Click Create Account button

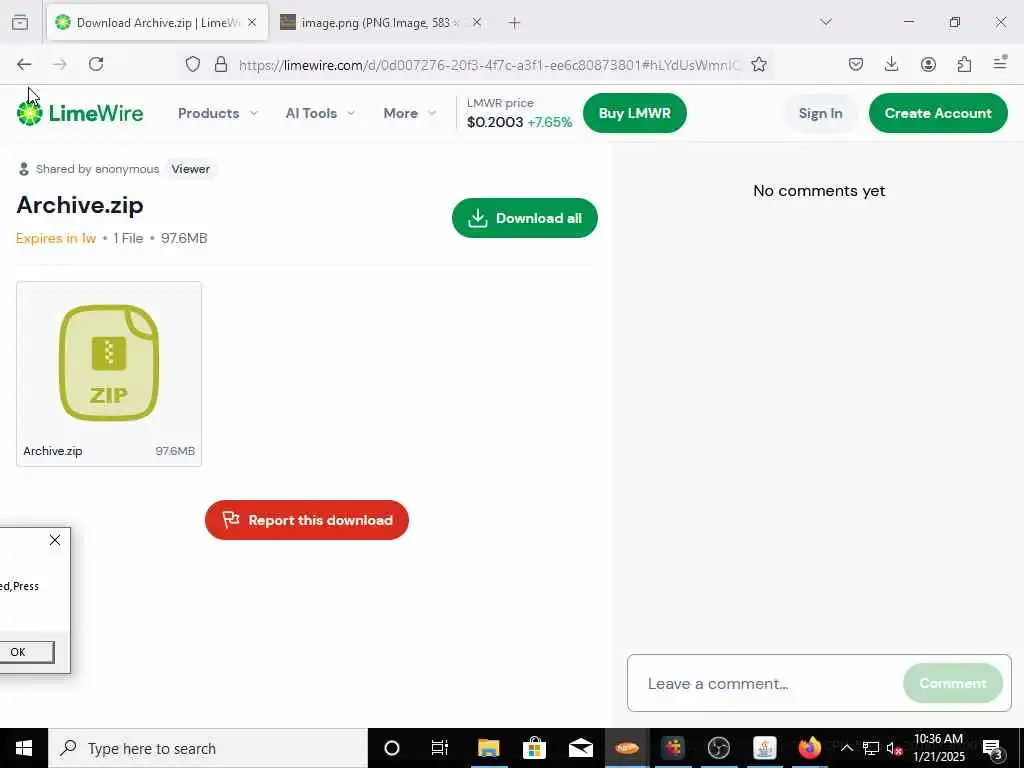click(x=938, y=113)
